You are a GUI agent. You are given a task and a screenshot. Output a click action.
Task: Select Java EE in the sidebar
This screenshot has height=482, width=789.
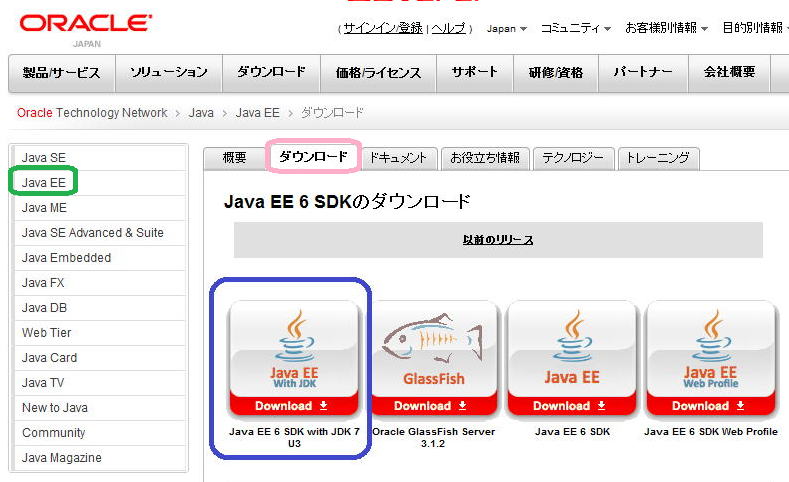(x=100, y=183)
